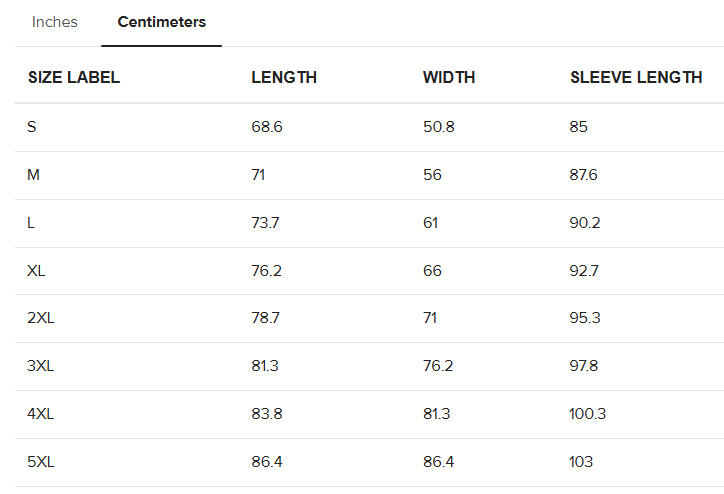Screen dimensions: 724x494
Task: Select the S size row label
Action: (x=31, y=127)
